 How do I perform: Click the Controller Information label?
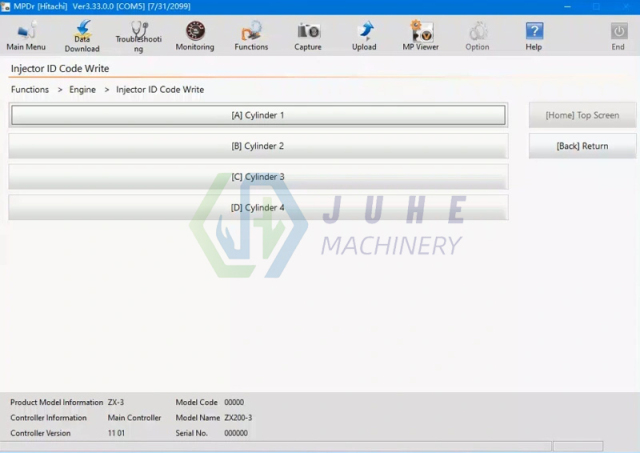49,417
